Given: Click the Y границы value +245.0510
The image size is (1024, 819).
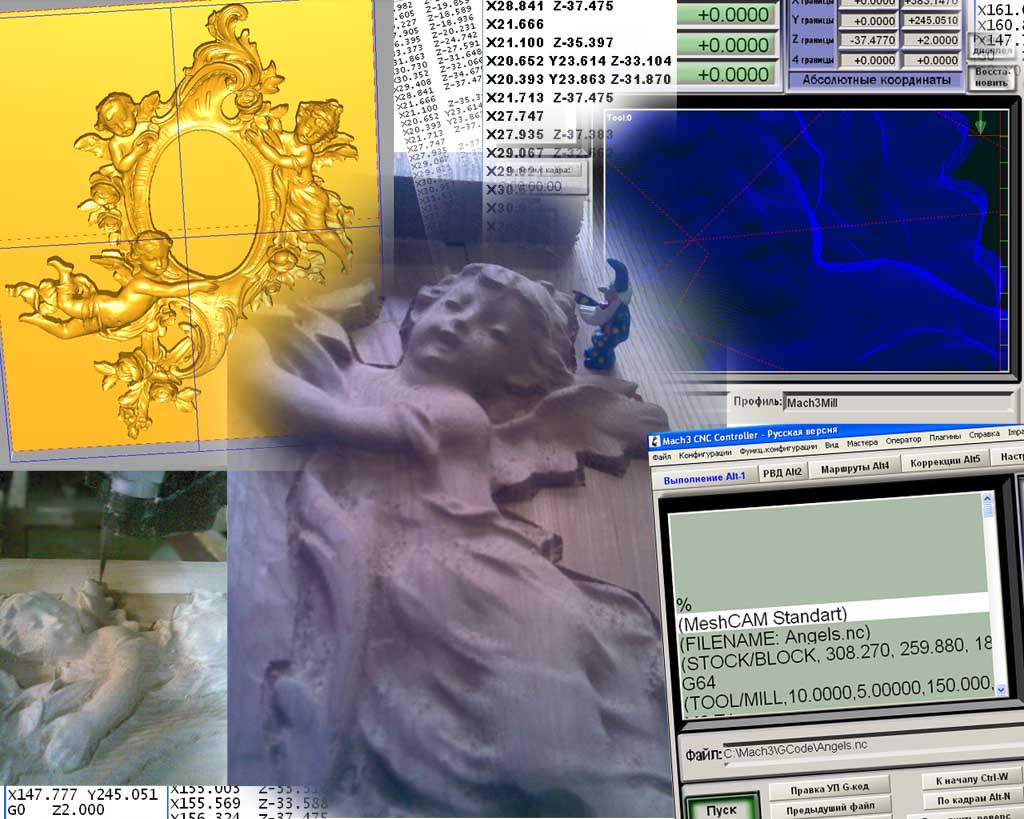Looking at the screenshot, I should pos(933,20).
